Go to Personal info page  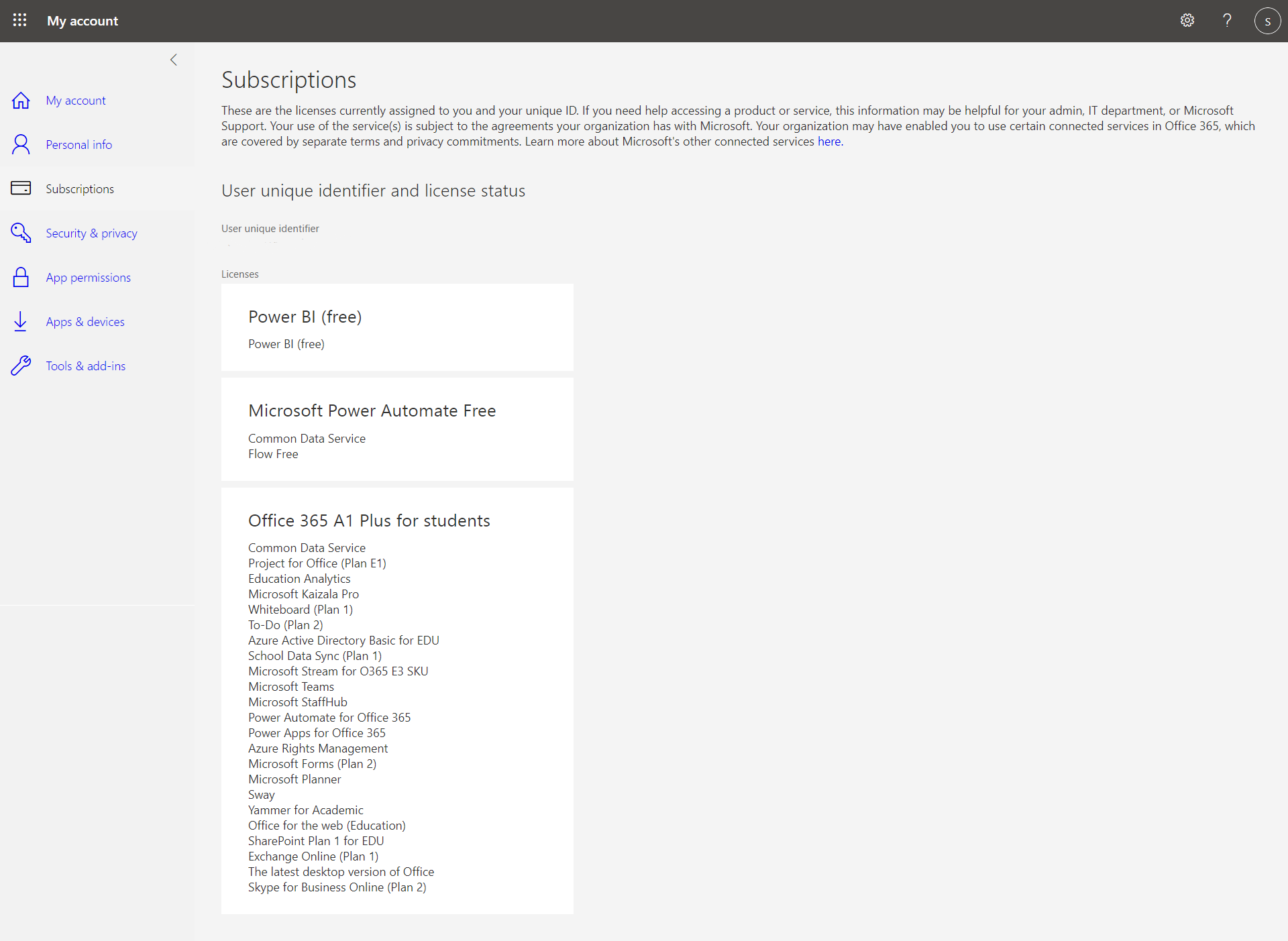click(x=78, y=145)
